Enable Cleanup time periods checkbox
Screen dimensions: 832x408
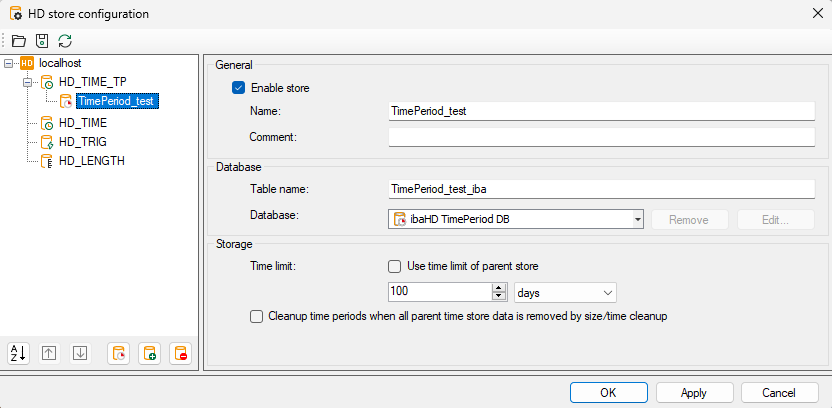point(256,316)
